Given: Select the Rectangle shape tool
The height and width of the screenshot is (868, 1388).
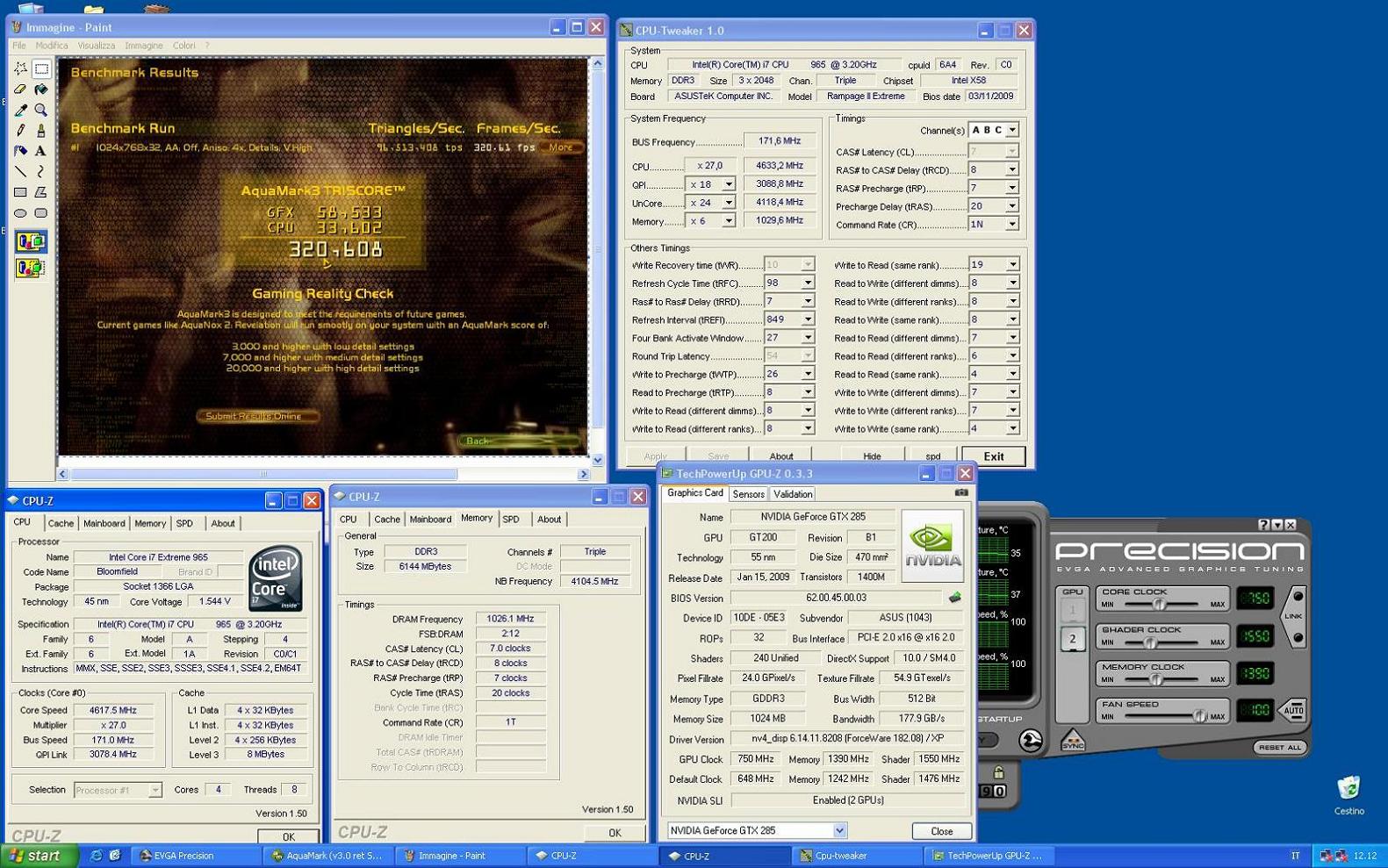Looking at the screenshot, I should pyautogui.click(x=20, y=191).
